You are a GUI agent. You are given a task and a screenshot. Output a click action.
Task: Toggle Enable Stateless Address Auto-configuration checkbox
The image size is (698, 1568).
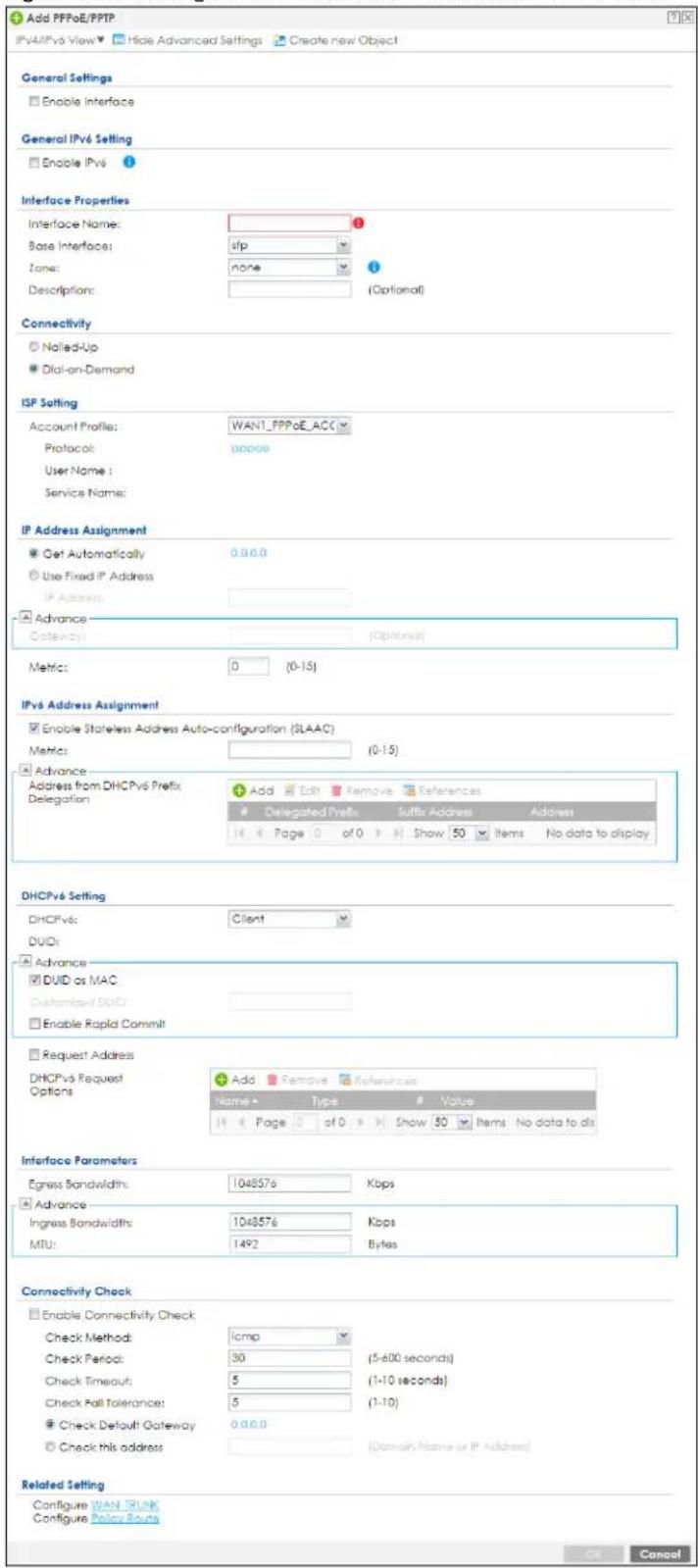click(33, 728)
